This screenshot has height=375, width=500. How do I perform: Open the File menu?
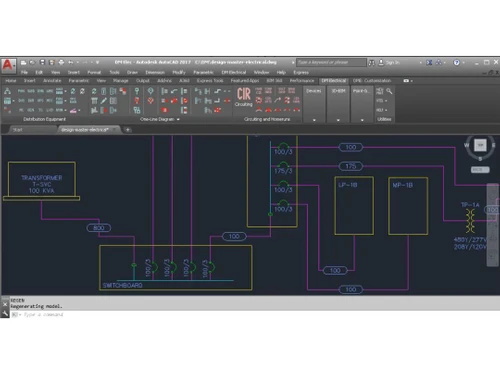pyautogui.click(x=24, y=72)
